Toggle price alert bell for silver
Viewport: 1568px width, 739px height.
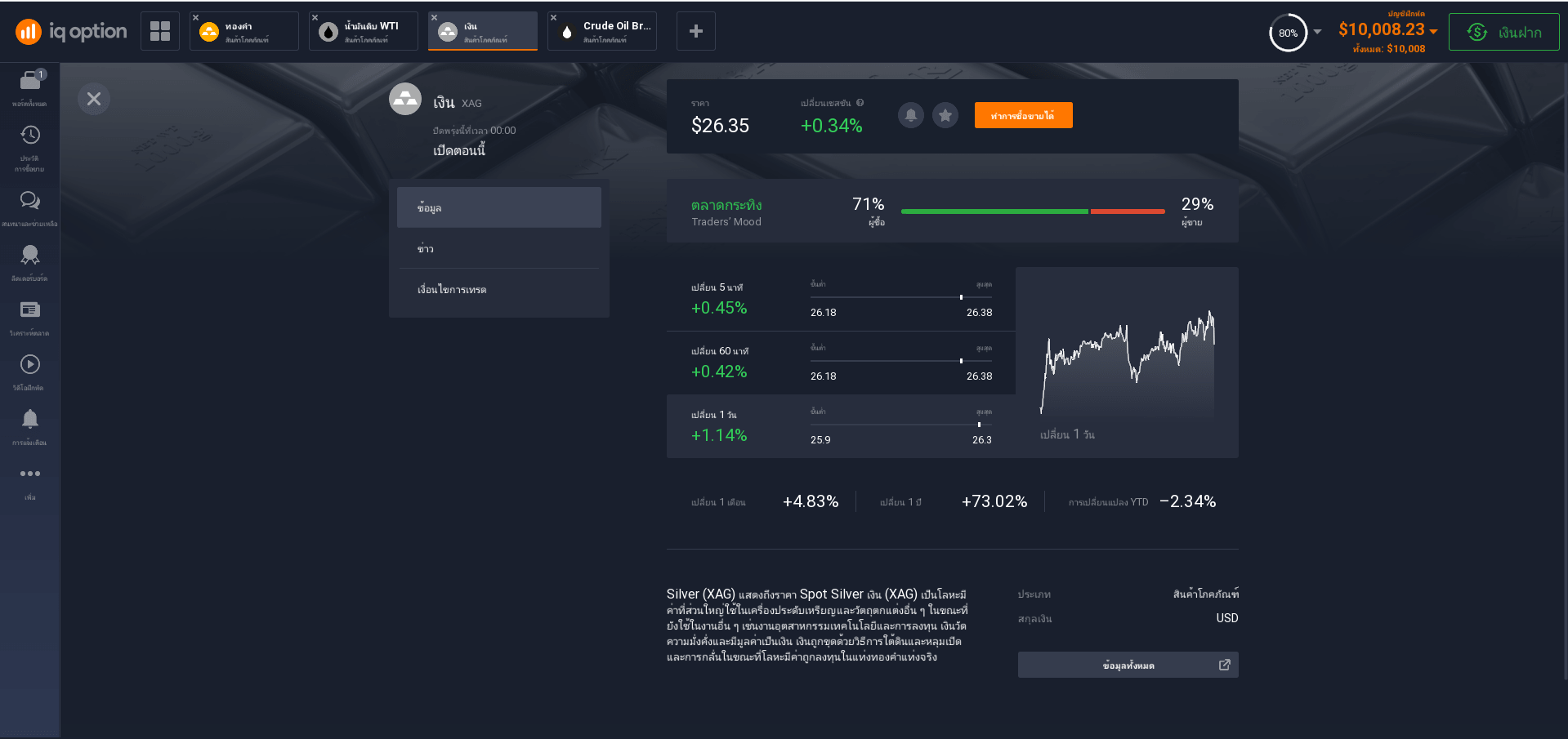[x=910, y=115]
